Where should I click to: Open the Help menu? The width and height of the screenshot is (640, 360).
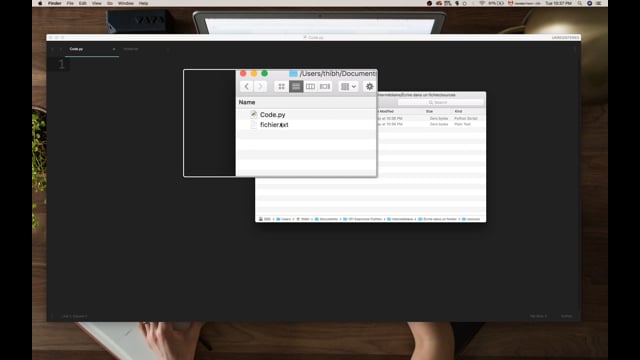coord(143,3)
